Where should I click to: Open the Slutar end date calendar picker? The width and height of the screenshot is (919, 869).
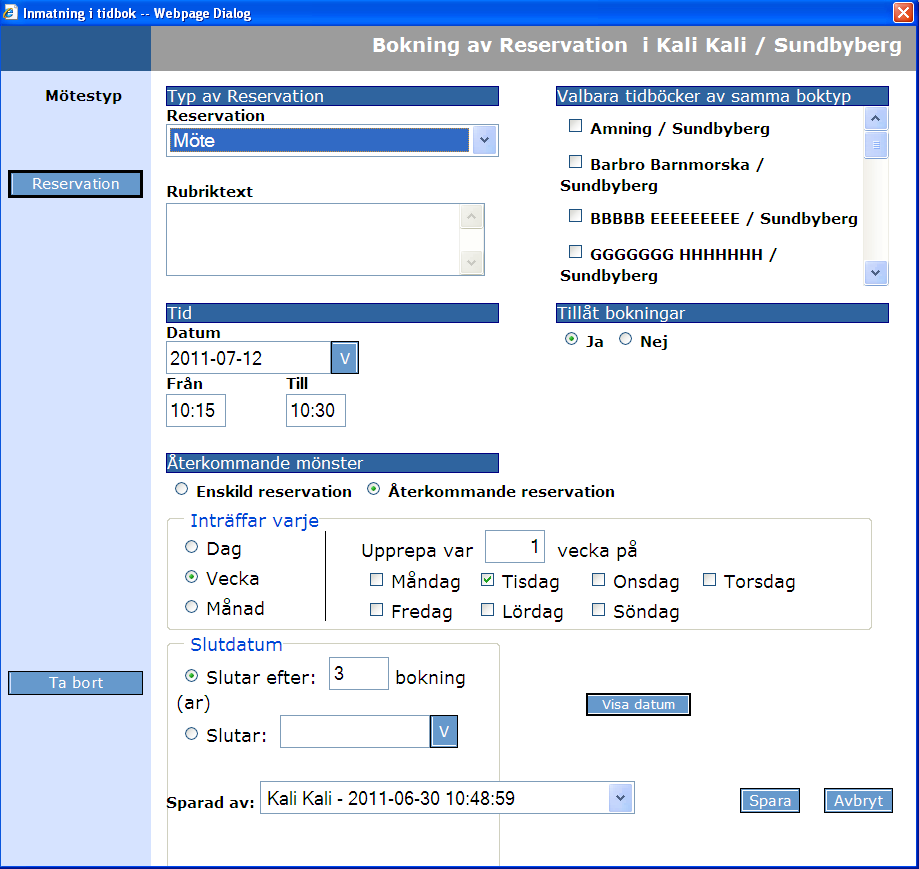click(x=444, y=731)
